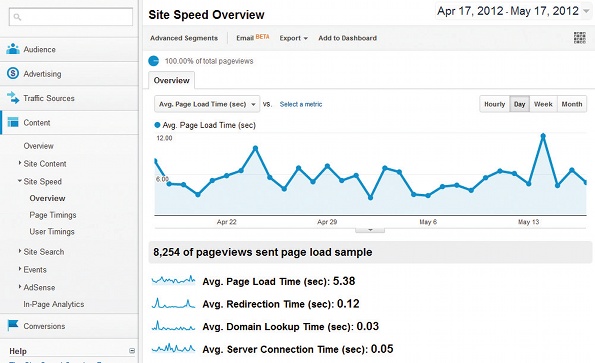Switch chart granularity to Hourly
Viewport: 595px width, 363px height.
[494, 104]
